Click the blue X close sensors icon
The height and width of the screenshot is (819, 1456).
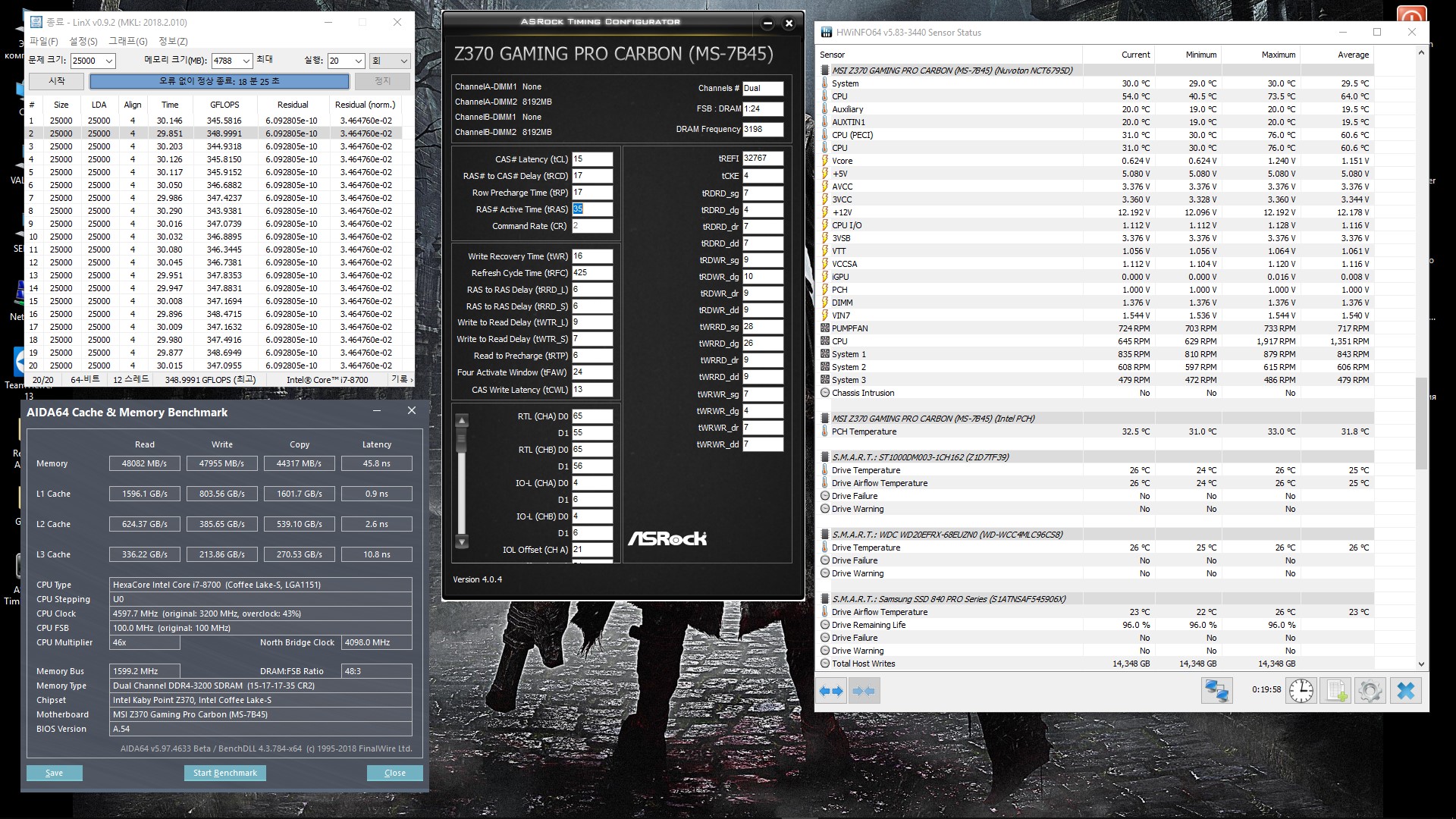pos(1405,691)
